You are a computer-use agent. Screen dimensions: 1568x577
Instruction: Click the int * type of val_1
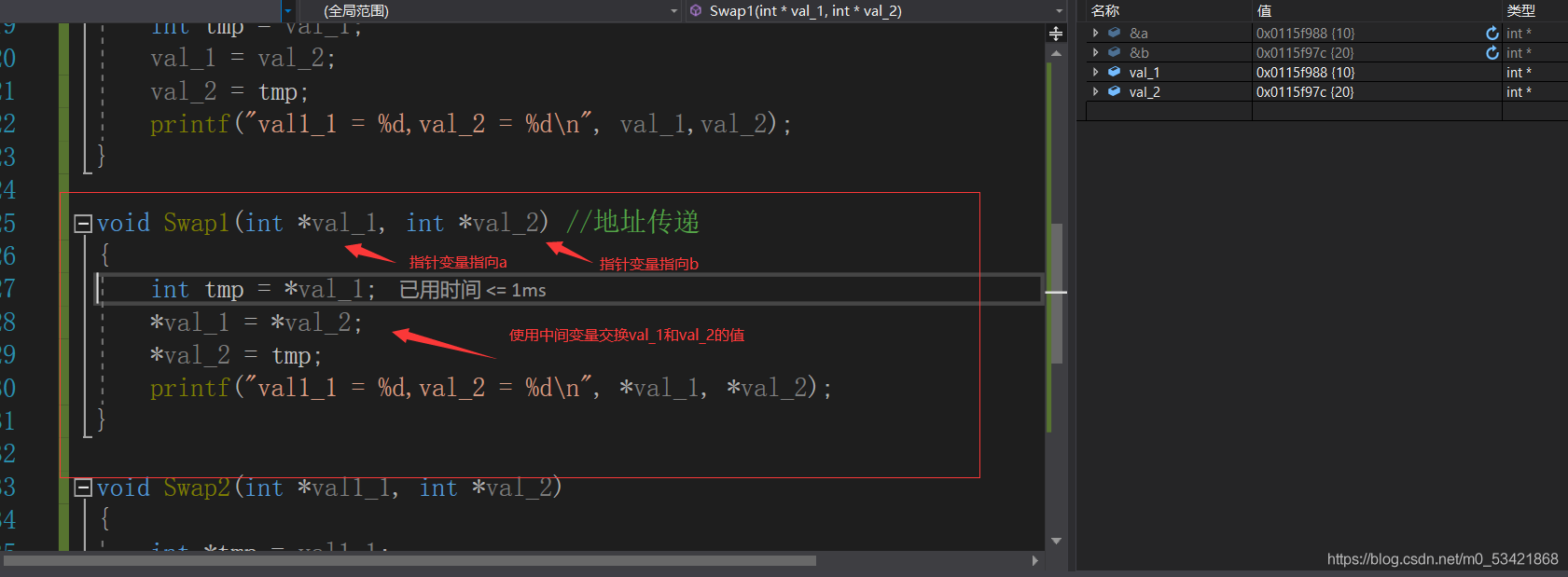click(x=1519, y=72)
